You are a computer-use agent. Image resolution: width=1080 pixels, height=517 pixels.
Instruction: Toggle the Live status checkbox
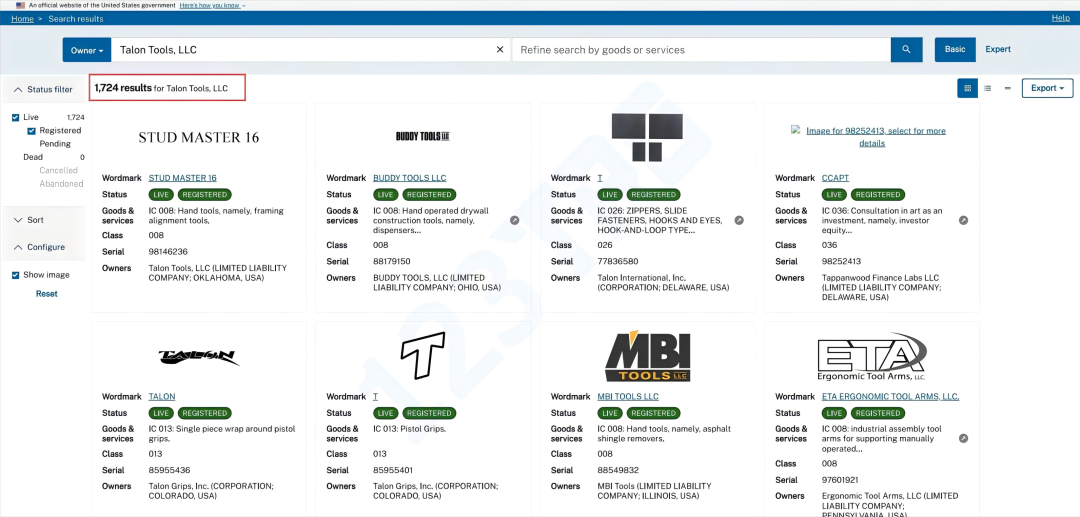coord(16,117)
